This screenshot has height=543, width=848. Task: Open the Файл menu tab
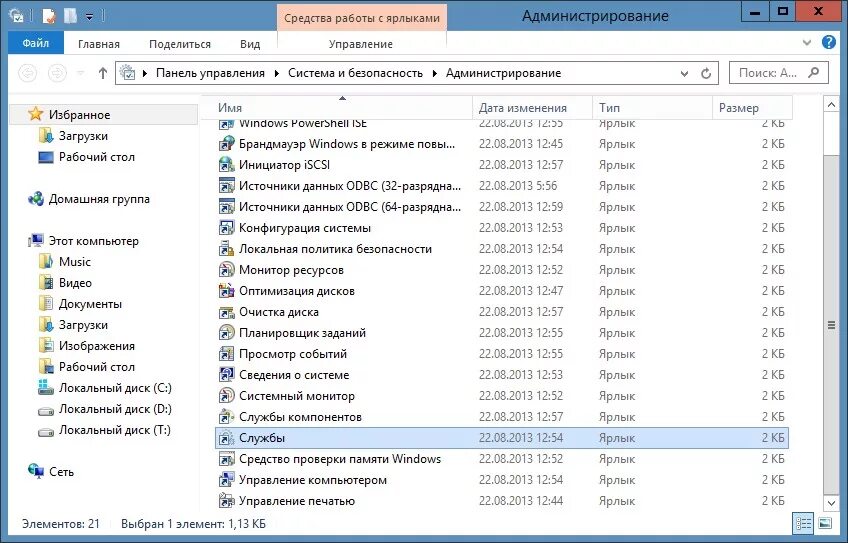point(36,43)
